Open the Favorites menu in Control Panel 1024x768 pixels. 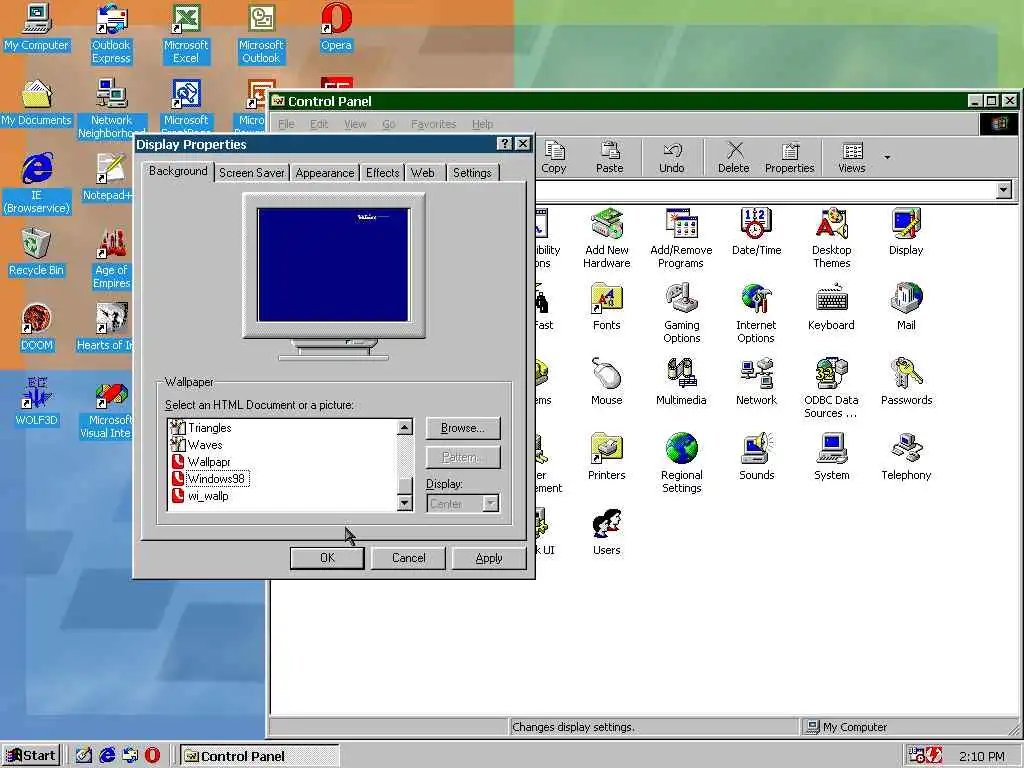[433, 124]
